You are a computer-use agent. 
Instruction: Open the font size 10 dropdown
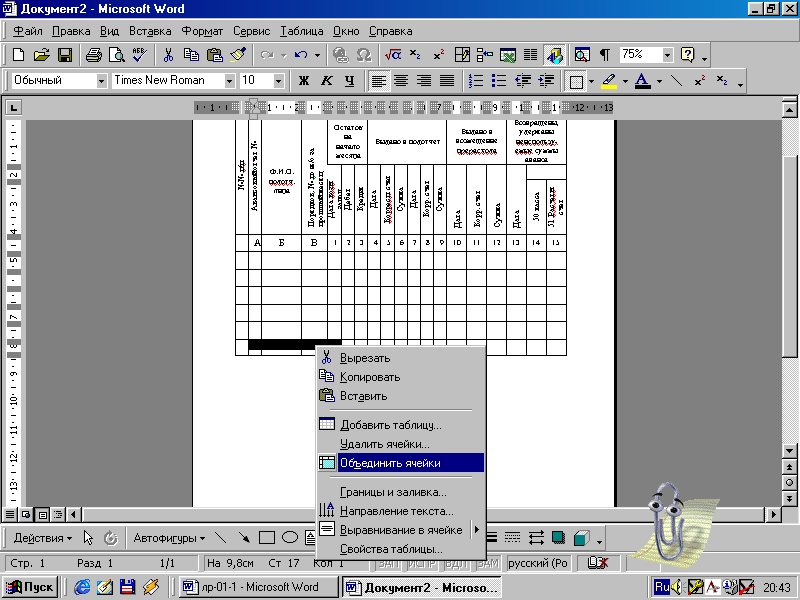pos(278,81)
